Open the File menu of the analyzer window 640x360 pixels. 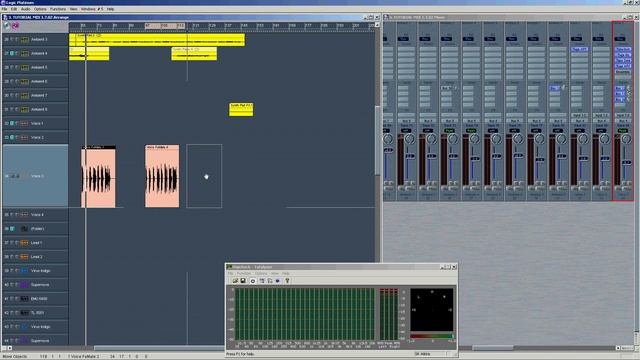pyautogui.click(x=230, y=273)
